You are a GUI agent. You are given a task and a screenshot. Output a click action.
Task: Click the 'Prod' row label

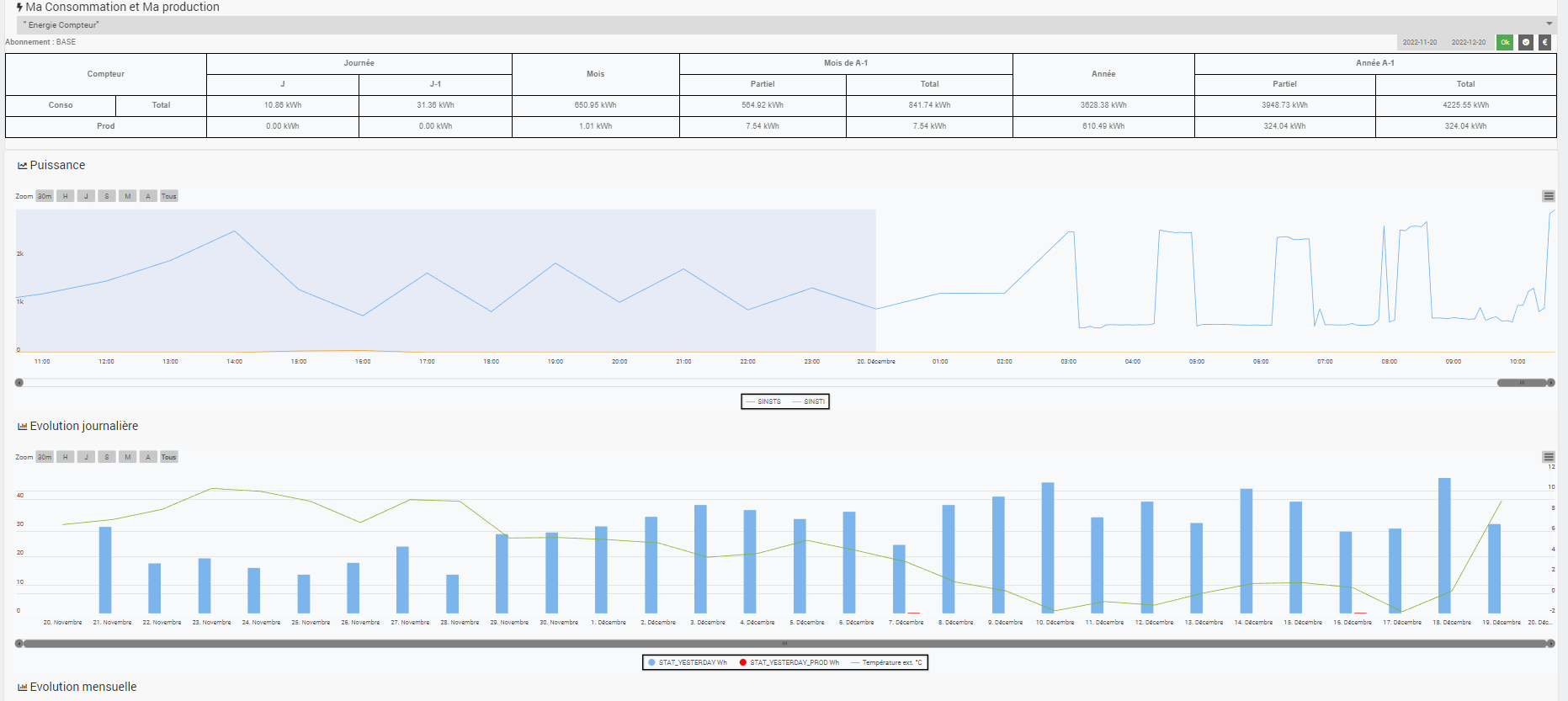pyautogui.click(x=106, y=126)
